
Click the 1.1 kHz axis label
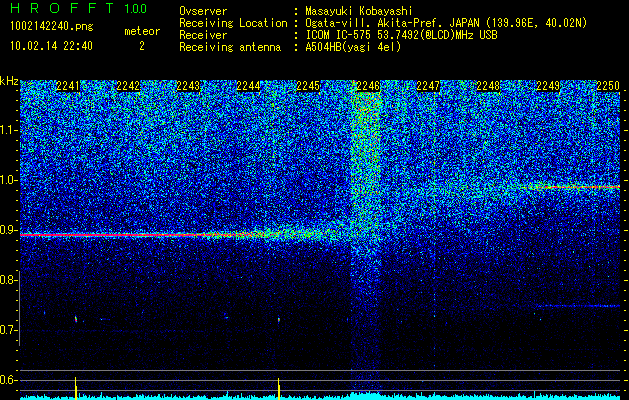click(9, 130)
